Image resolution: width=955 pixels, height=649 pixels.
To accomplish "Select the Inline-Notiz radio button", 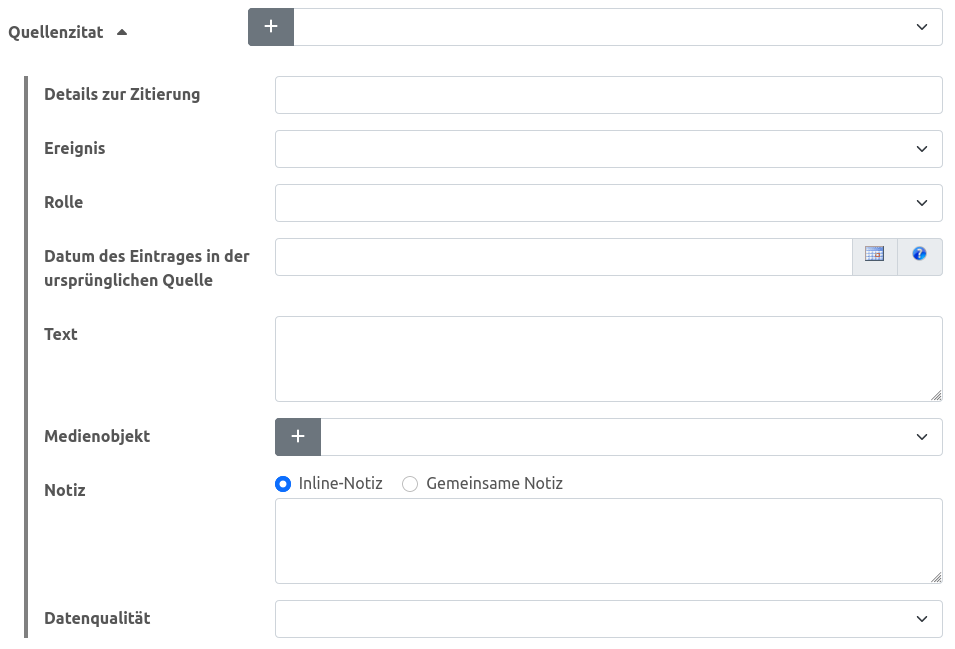I will pyautogui.click(x=283, y=484).
